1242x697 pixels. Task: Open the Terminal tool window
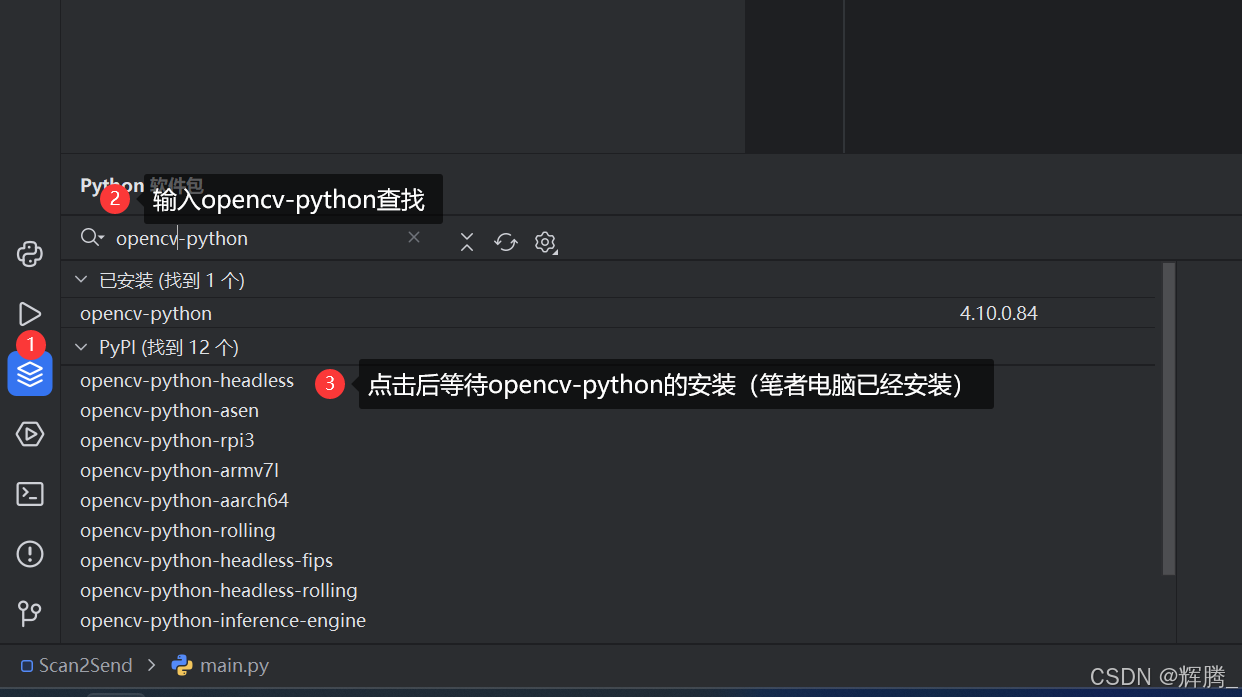[x=30, y=494]
